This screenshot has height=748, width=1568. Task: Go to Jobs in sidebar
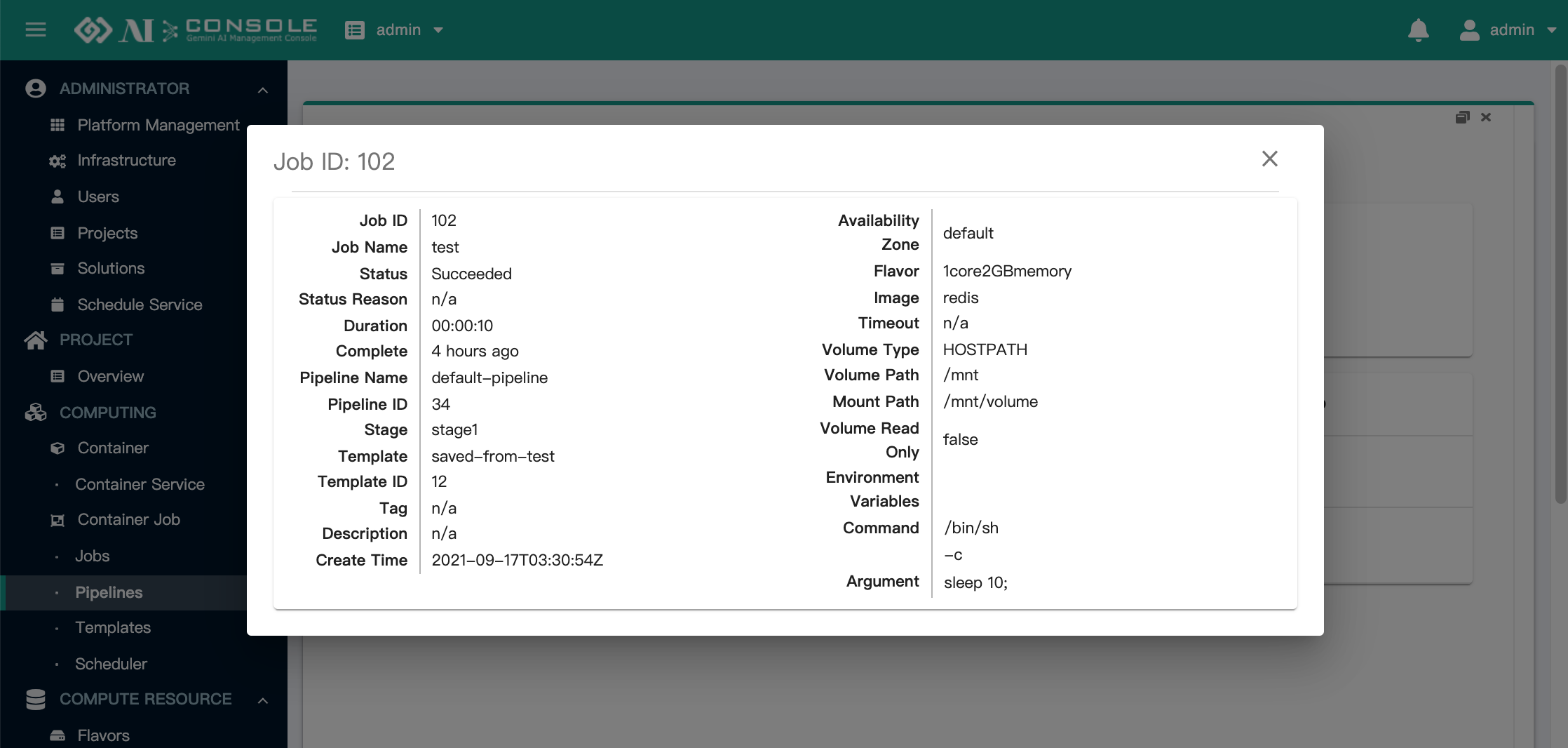point(92,556)
